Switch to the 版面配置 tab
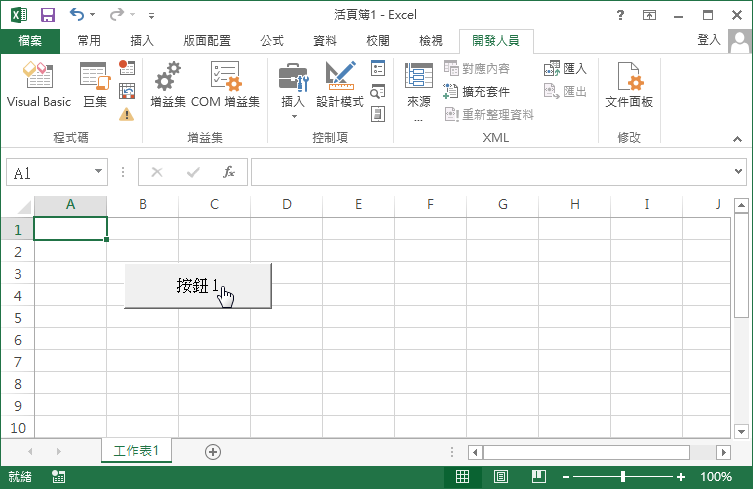753x489 pixels. 207,41
